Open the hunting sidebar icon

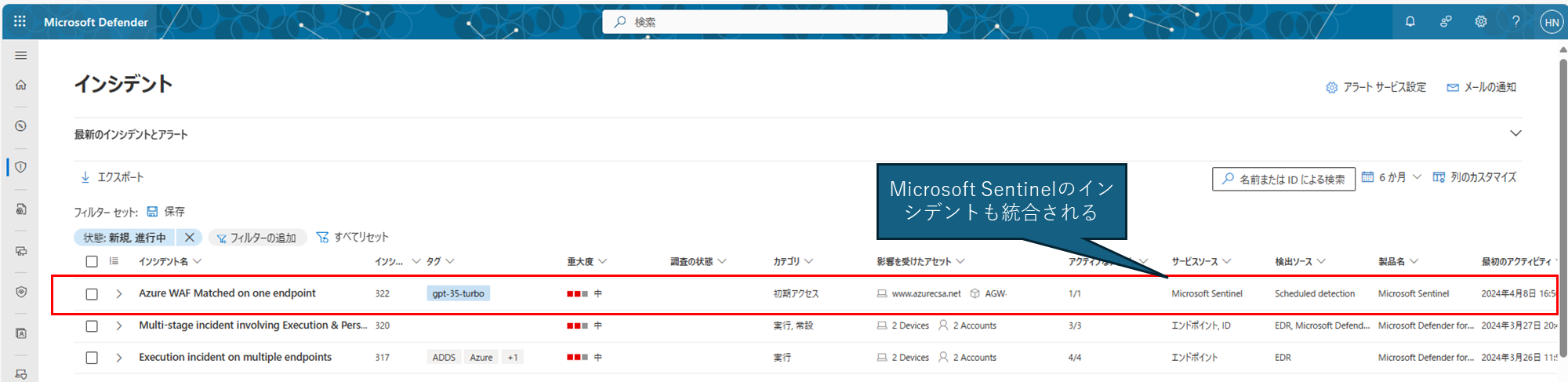[x=21, y=209]
